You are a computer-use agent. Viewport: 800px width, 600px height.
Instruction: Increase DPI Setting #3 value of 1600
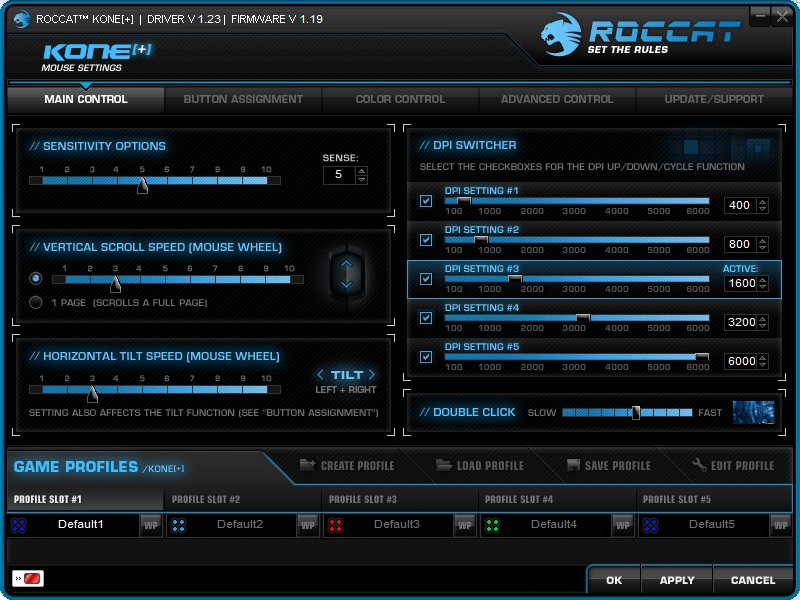click(x=762, y=280)
